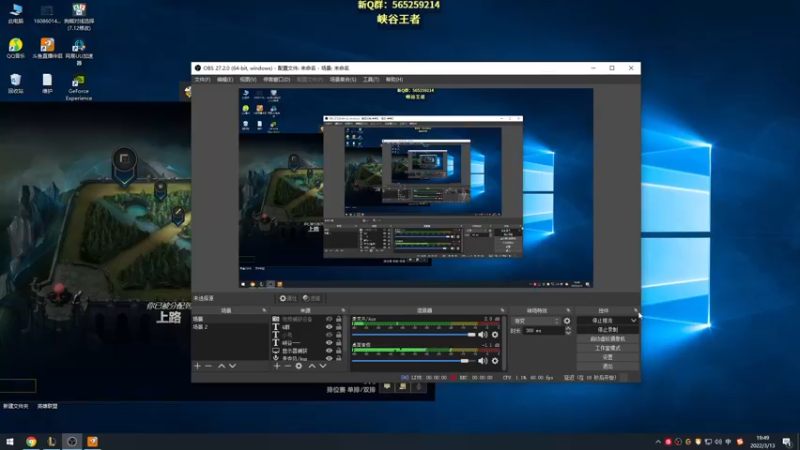Mute the Mic/Aux speaker icon

[x=483, y=335]
